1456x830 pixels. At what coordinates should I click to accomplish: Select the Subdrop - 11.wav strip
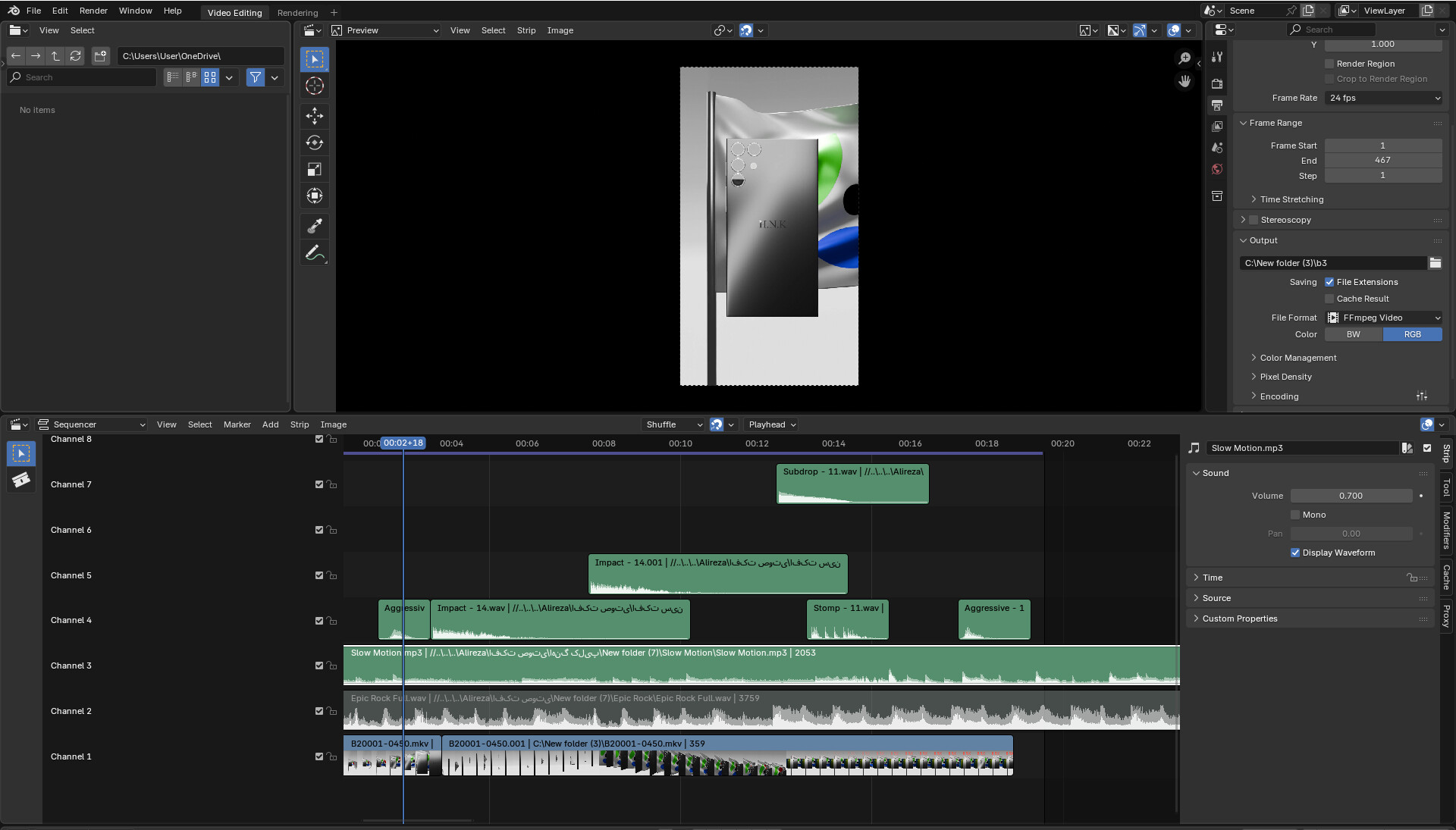tap(852, 485)
